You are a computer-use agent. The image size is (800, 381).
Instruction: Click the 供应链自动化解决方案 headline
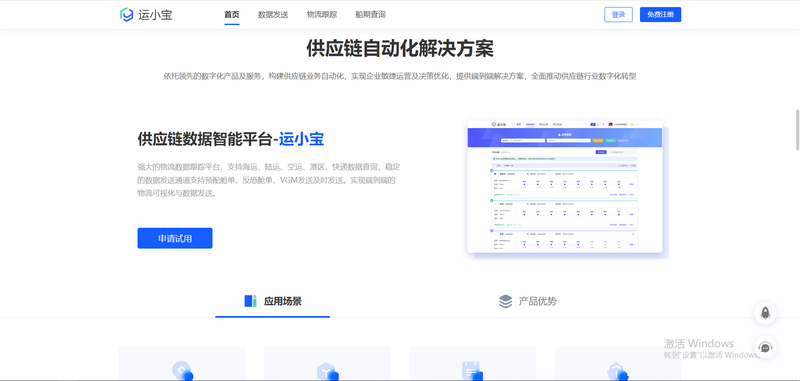pos(400,49)
